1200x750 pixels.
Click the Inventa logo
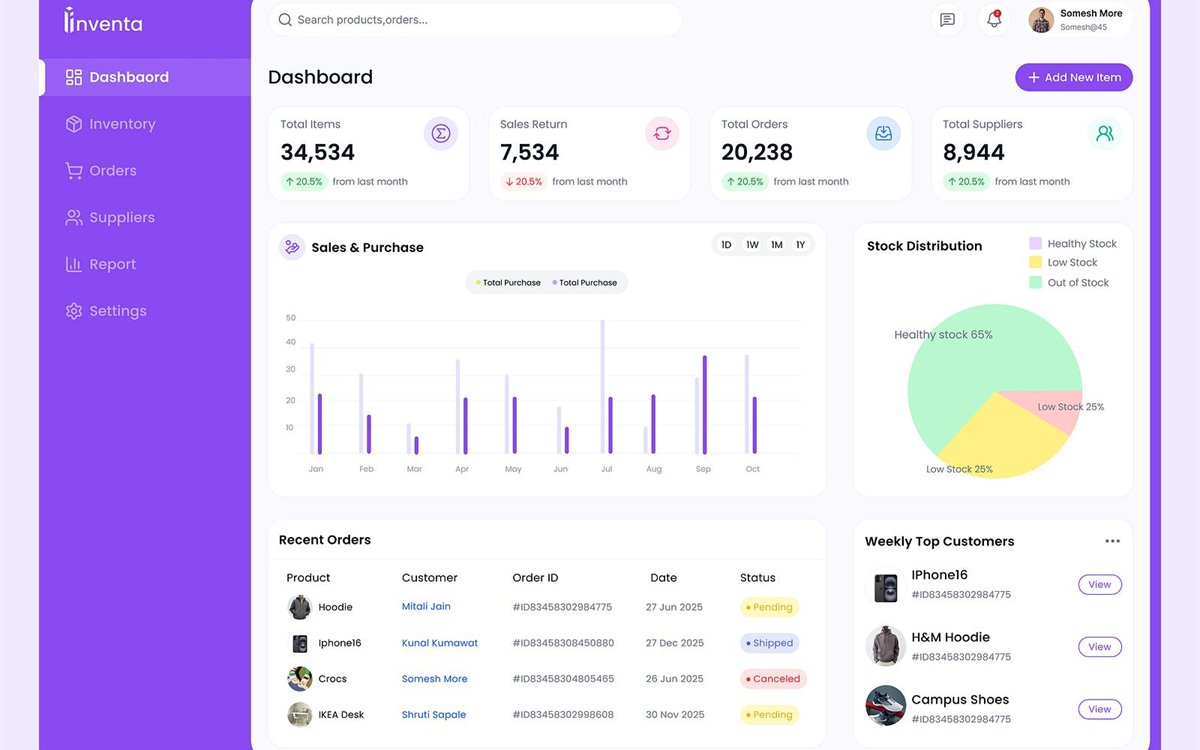[103, 20]
